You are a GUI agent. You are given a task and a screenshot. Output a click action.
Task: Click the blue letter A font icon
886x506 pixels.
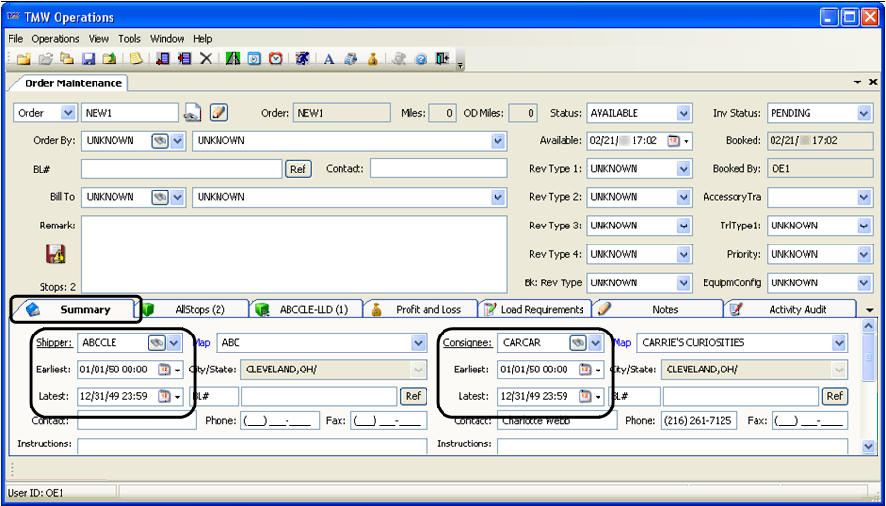pos(328,59)
